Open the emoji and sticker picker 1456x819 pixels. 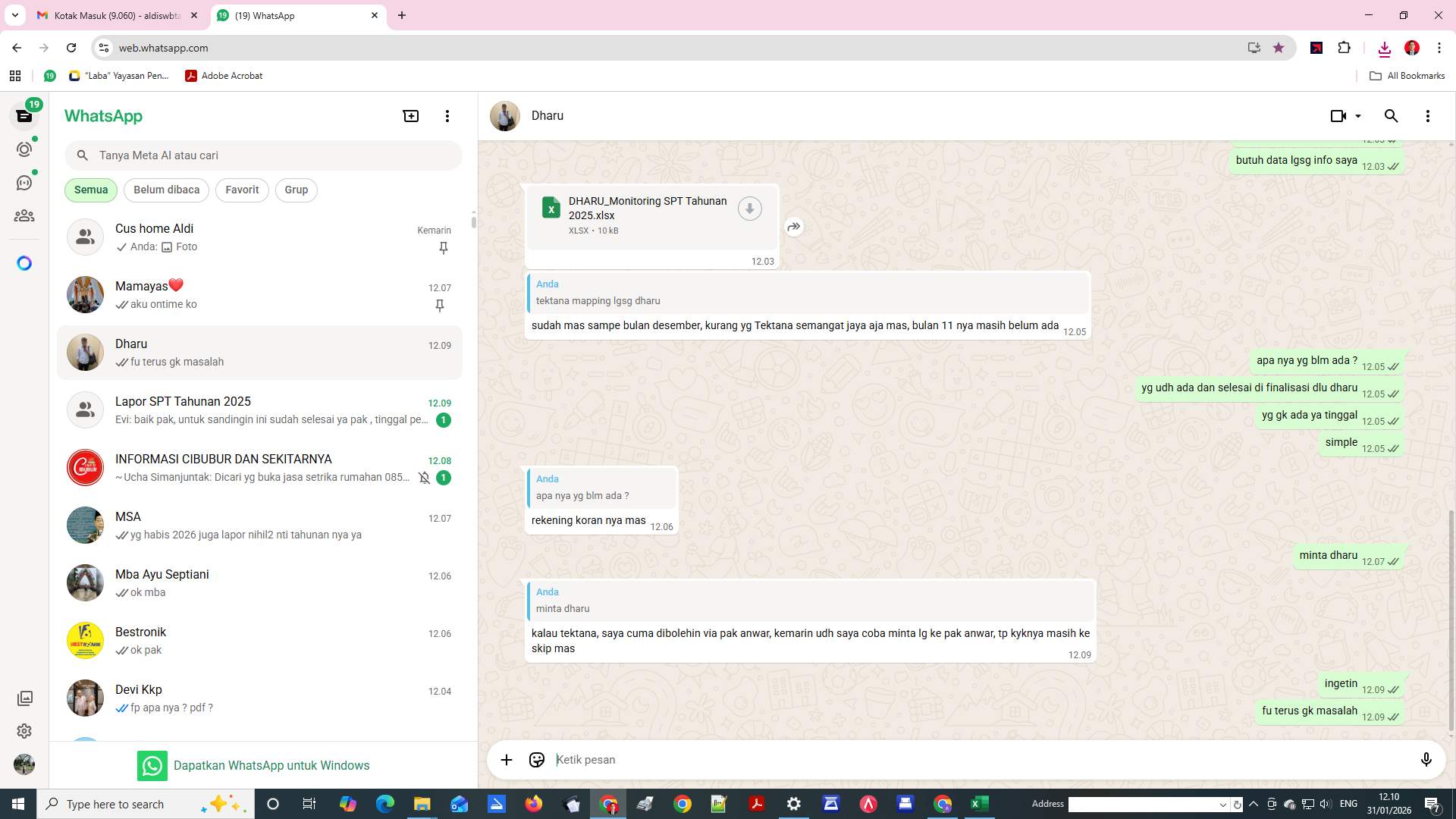click(536, 759)
